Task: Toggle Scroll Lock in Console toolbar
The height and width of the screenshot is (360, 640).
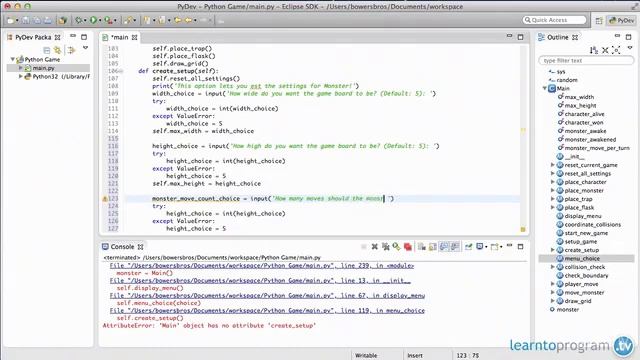Action: pyautogui.click(x=433, y=247)
